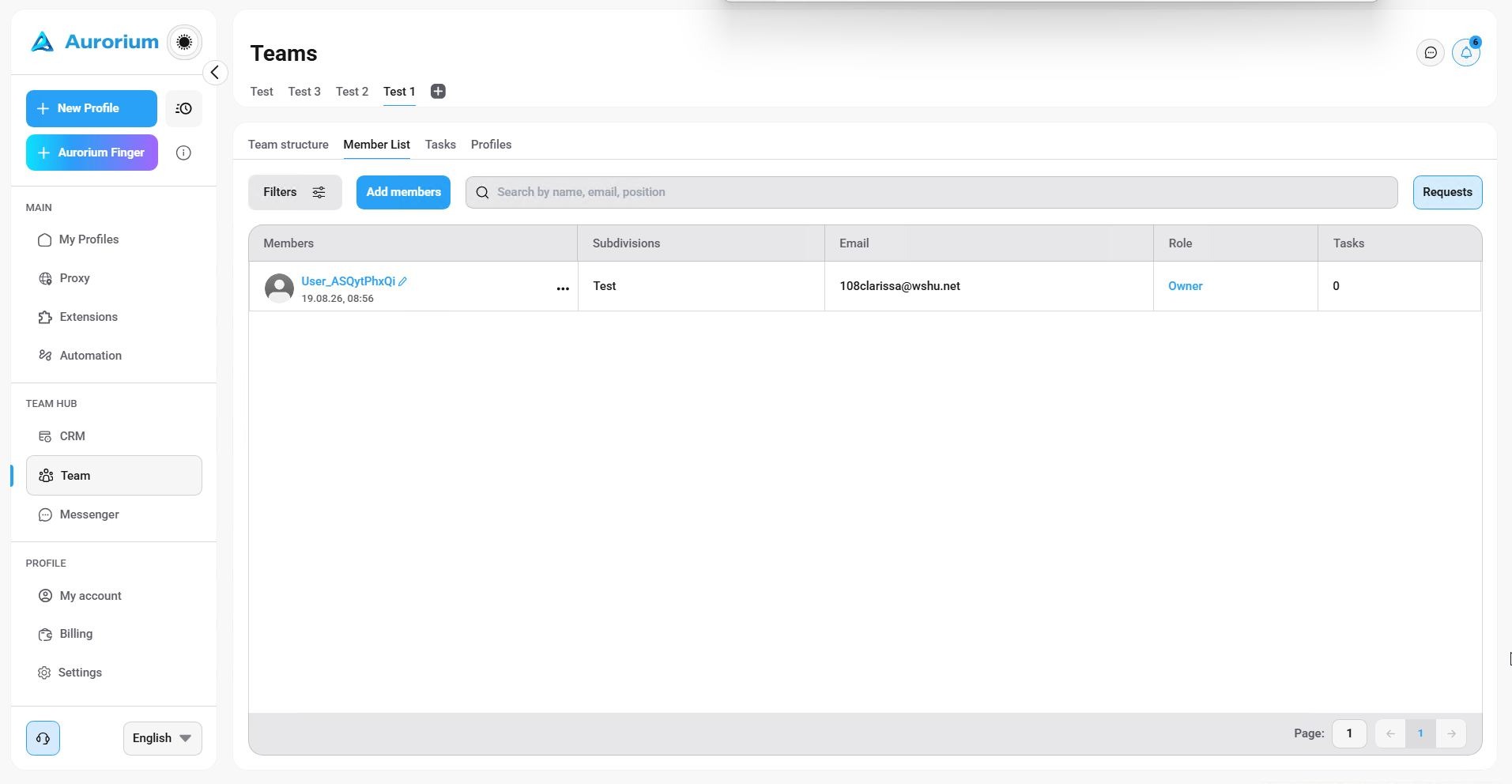This screenshot has width=1512, height=784.
Task: Click the Aurorium Finger button
Action: click(92, 153)
